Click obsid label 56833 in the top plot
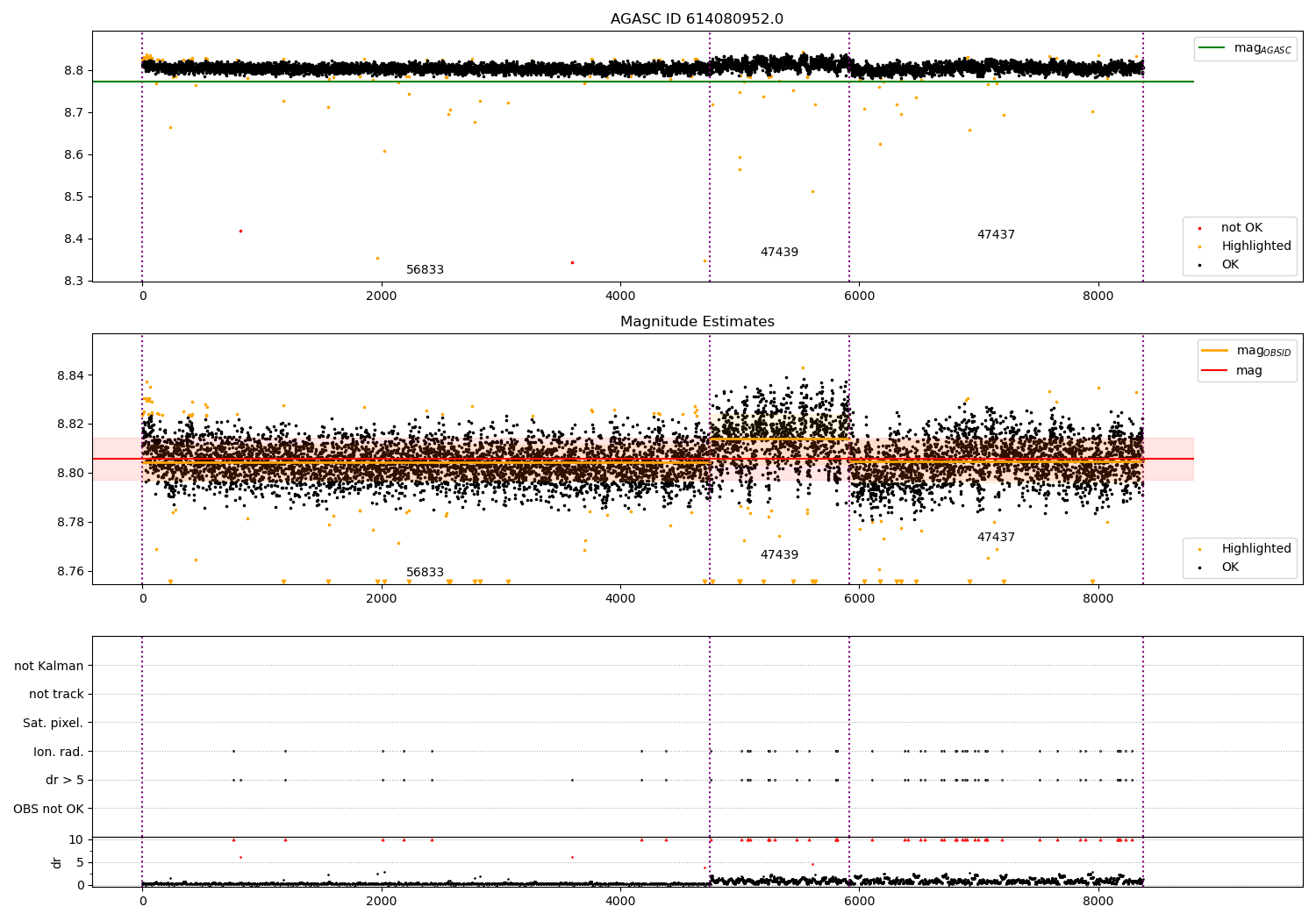Viewport: 1316px width, 921px height. [425, 270]
